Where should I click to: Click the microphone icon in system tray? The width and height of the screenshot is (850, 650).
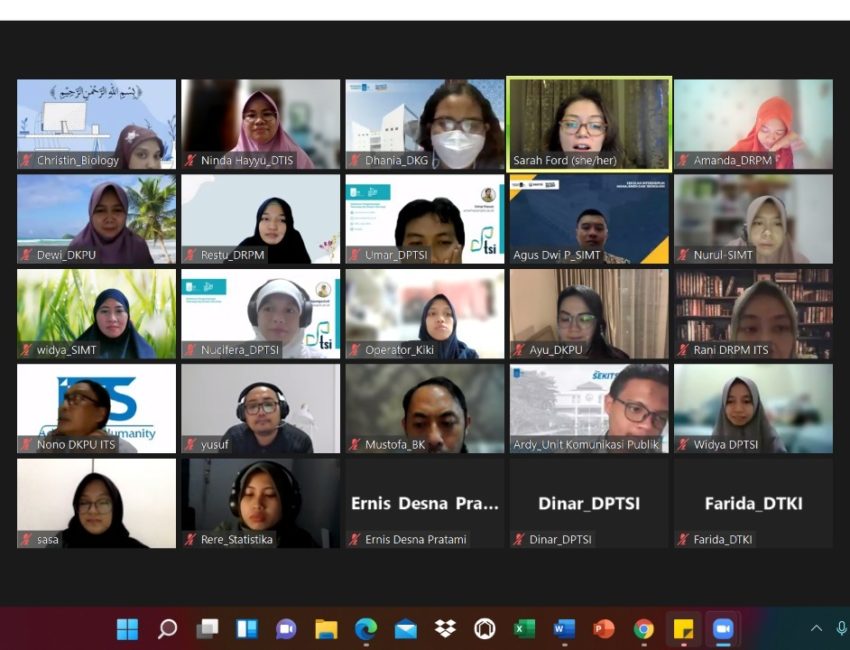(841, 629)
